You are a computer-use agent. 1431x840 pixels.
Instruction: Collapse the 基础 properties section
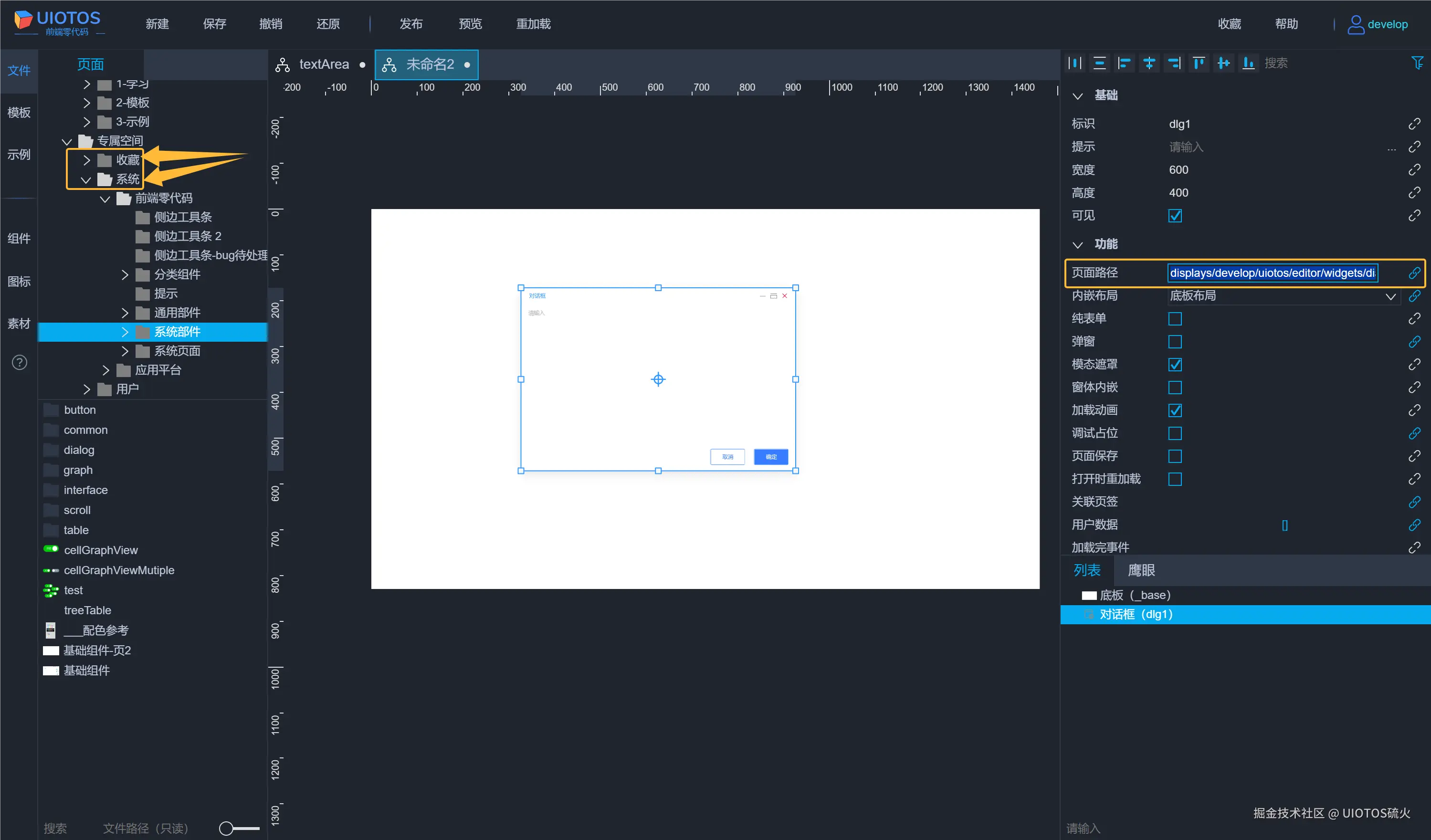click(1077, 95)
